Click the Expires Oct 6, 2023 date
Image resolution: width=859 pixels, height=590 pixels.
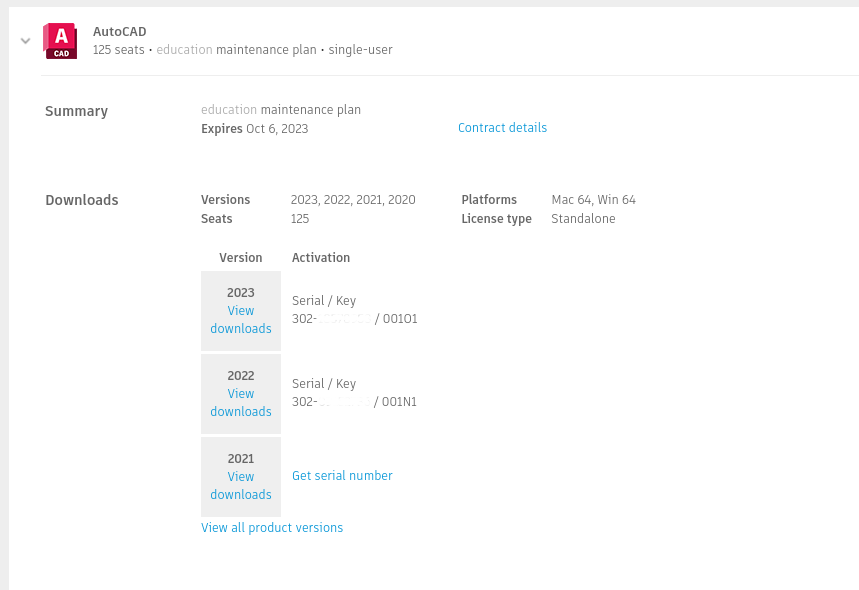point(254,129)
